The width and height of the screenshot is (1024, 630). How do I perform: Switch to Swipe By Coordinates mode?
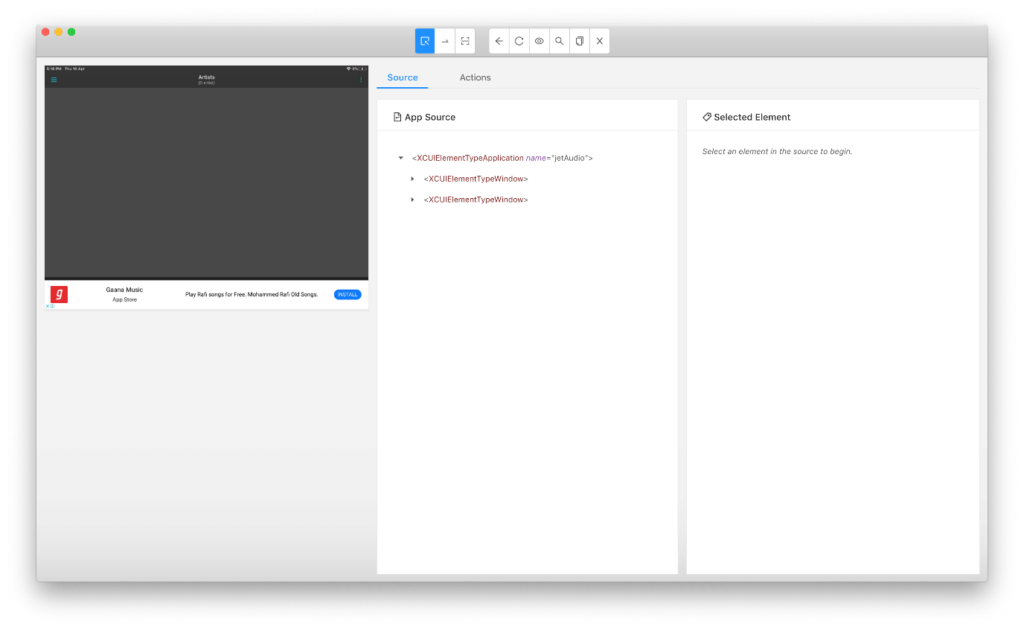(445, 41)
